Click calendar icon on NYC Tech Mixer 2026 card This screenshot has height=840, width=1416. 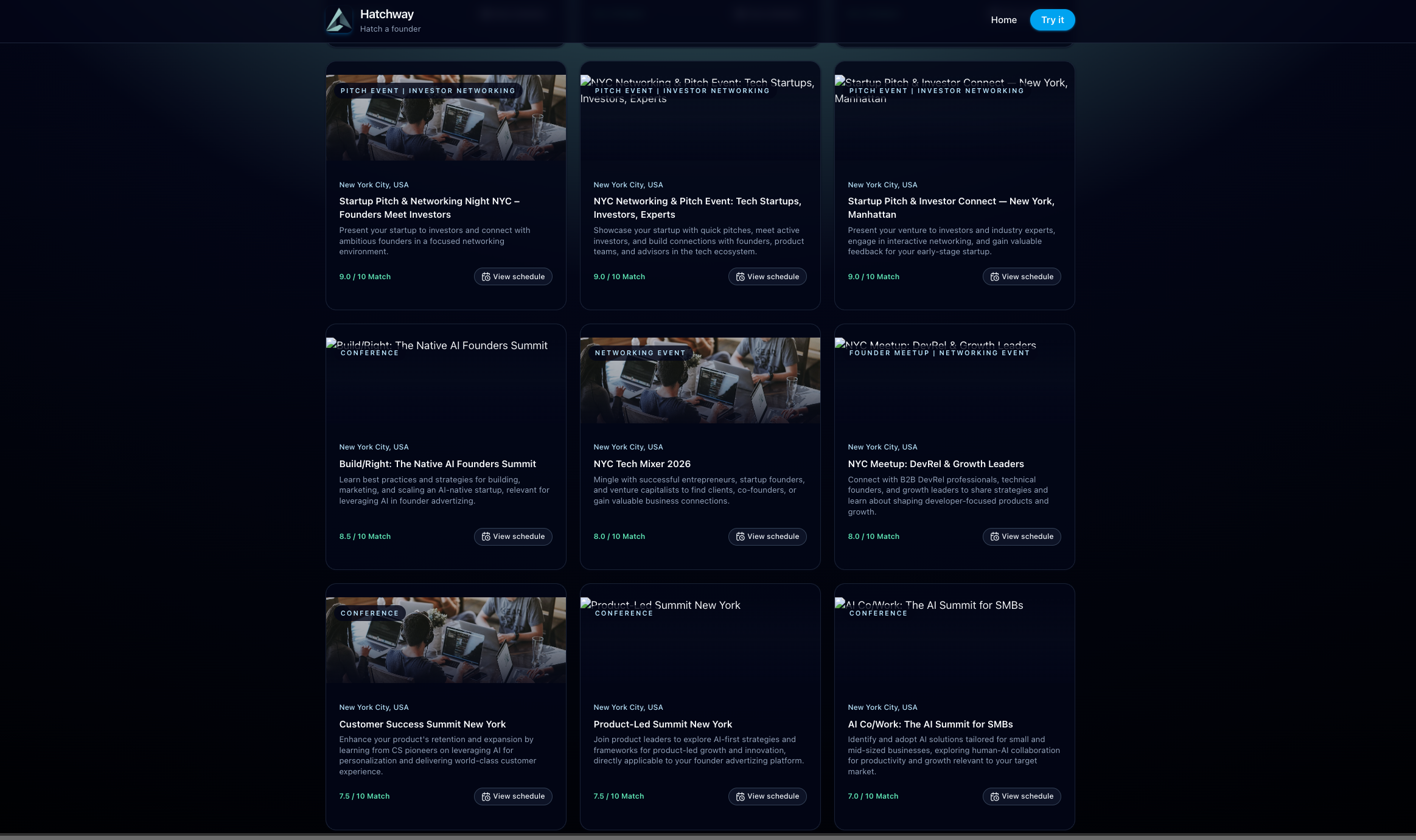740,536
